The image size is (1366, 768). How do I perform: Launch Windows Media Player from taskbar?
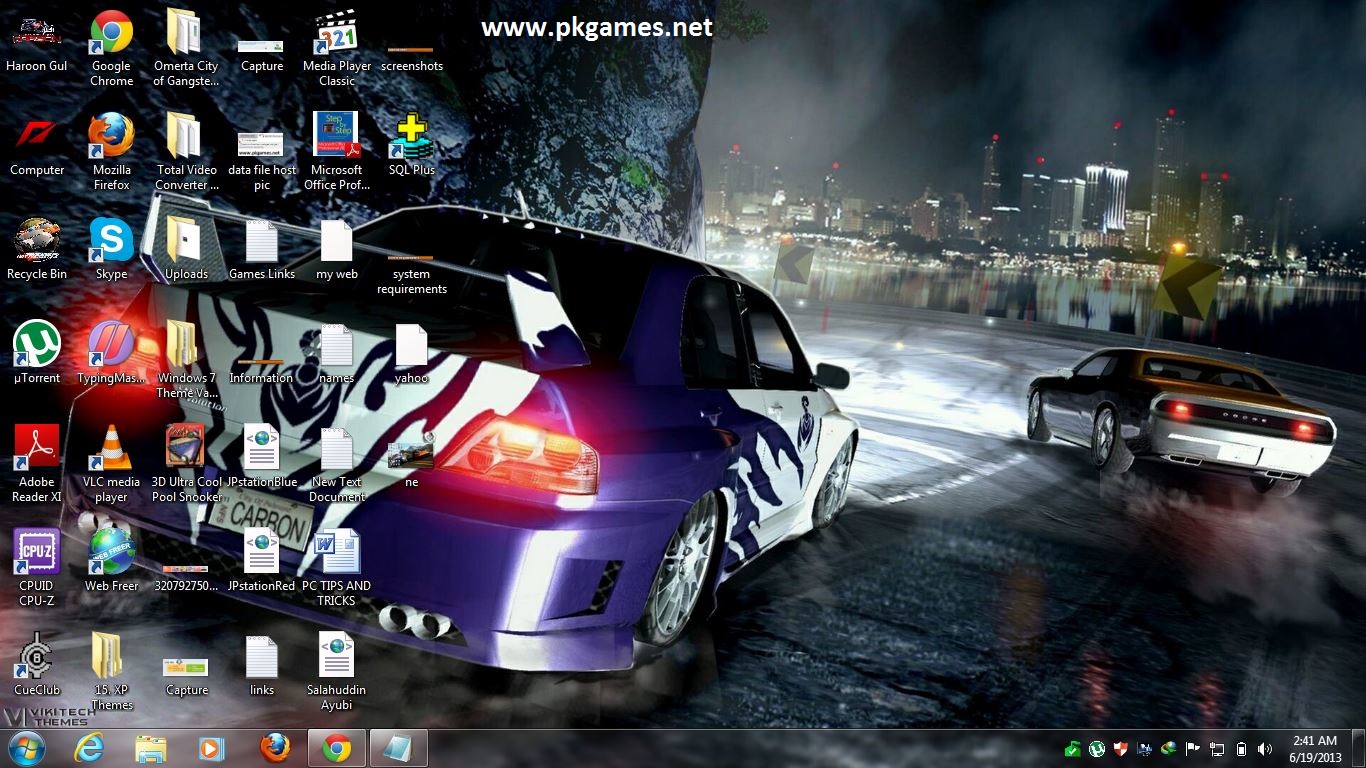[212, 748]
